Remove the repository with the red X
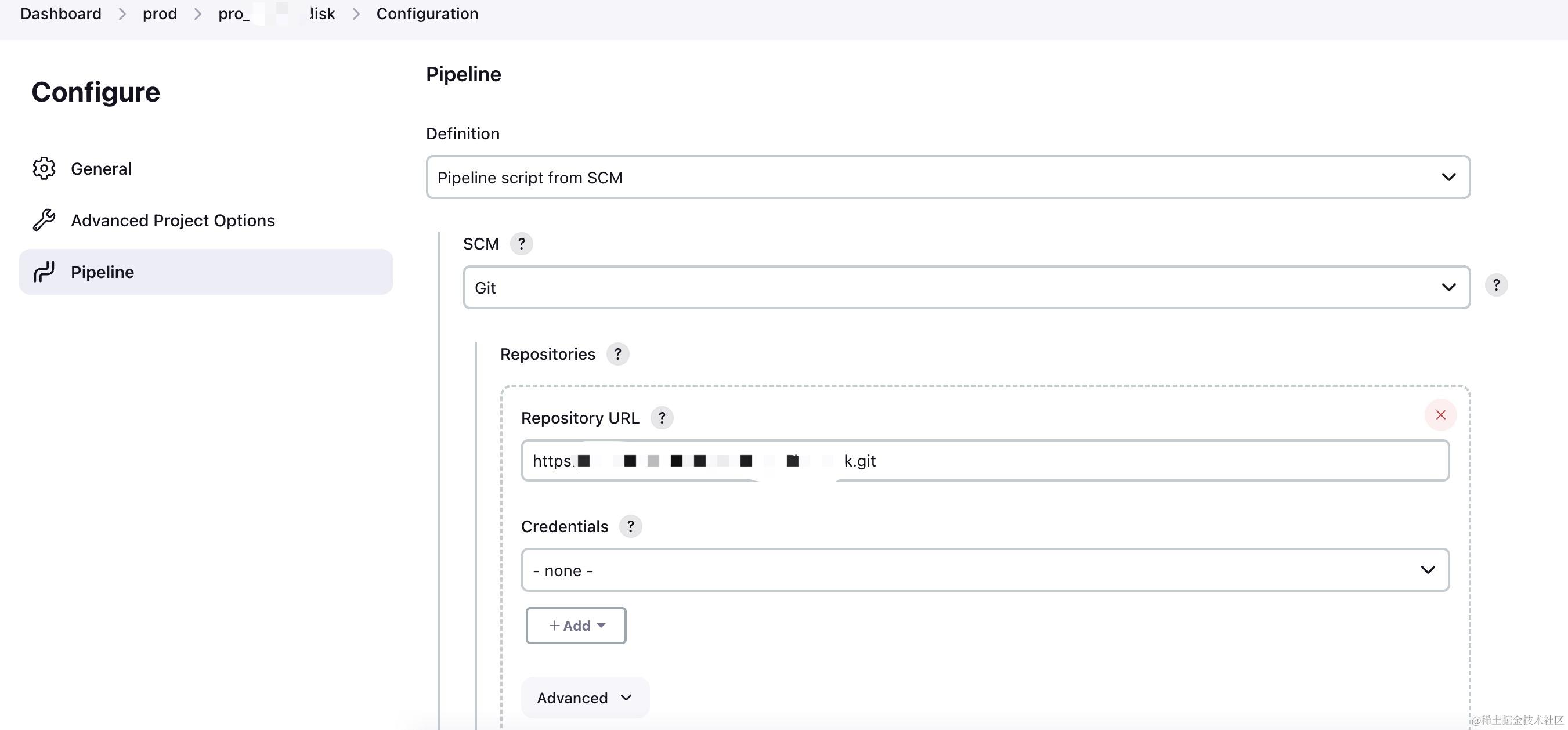This screenshot has width=1568, height=730. click(x=1440, y=415)
